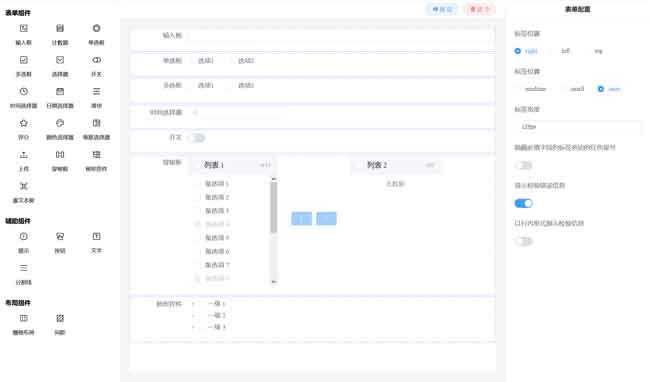The height and width of the screenshot is (382, 650).
Task: Tick 备选项 1 in transfer list
Action: pyautogui.click(x=198, y=184)
